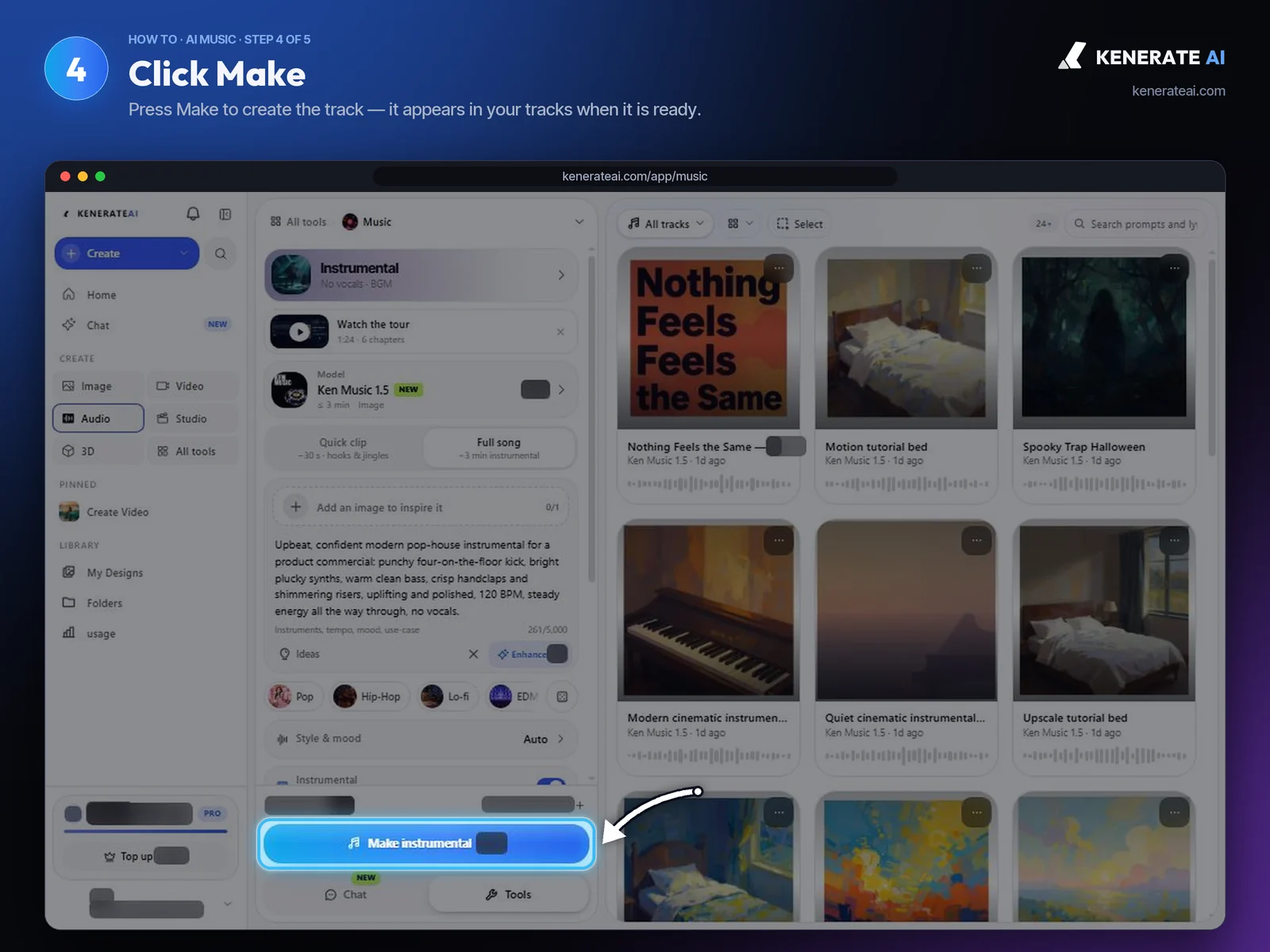Open the grid view layout dropdown
Screen dimensions: 1270x952
741,224
